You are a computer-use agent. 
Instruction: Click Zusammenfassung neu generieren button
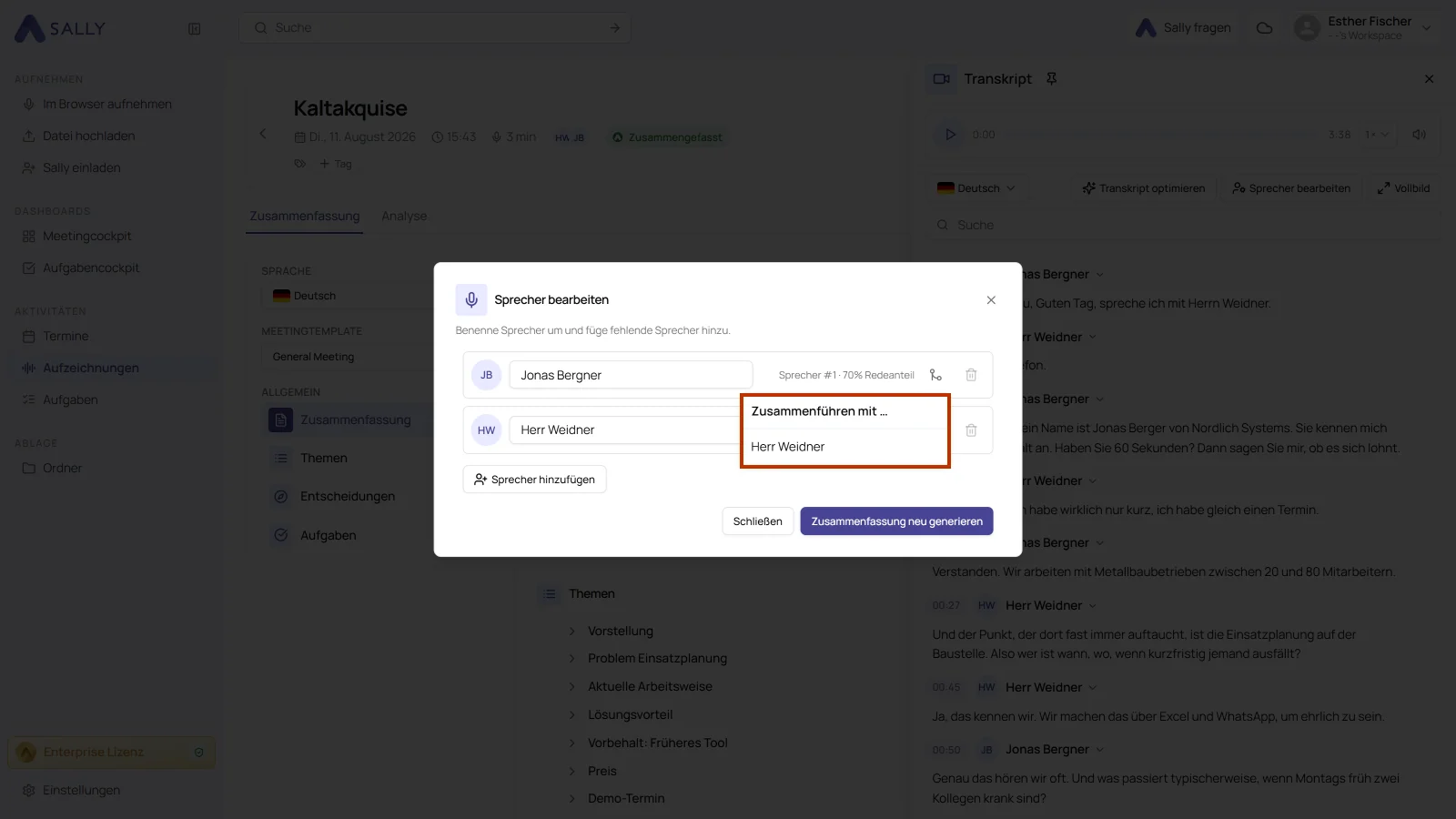point(896,521)
